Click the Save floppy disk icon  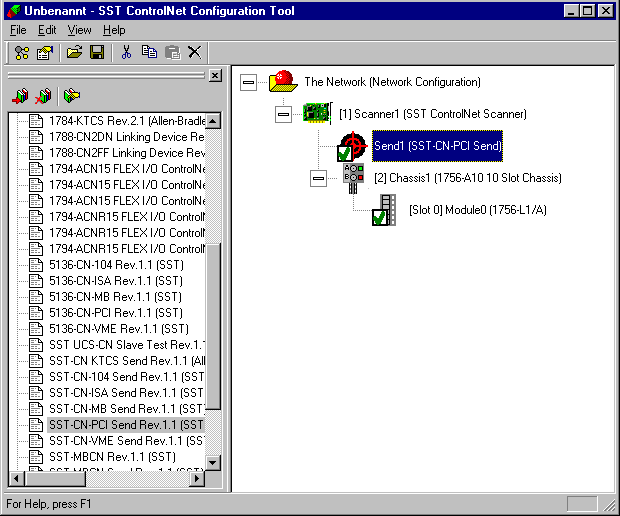click(x=97, y=53)
